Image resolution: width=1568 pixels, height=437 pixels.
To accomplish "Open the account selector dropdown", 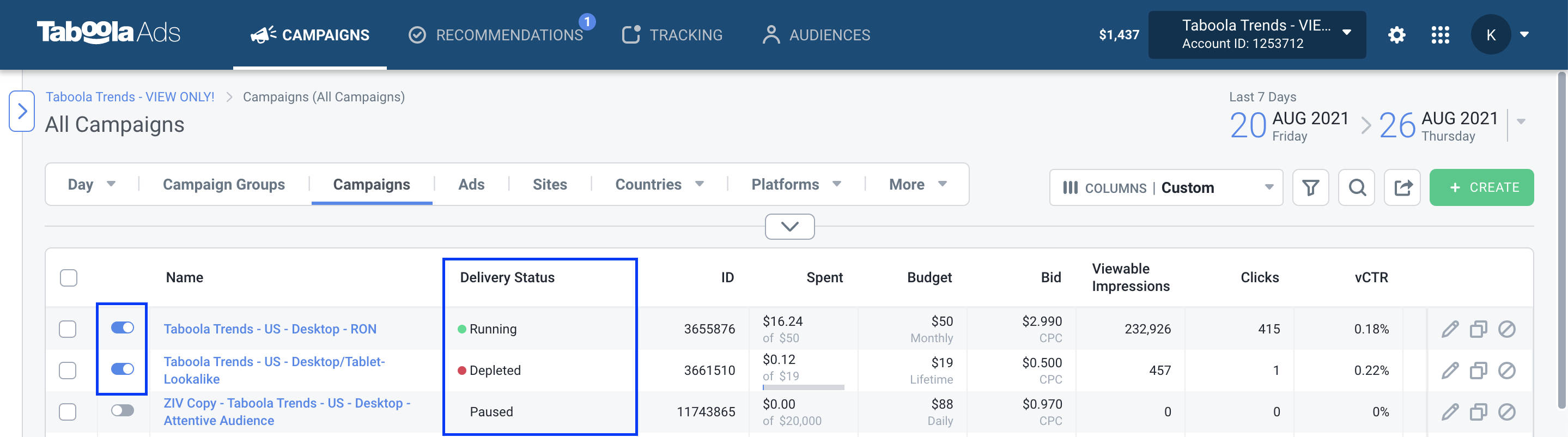I will click(1257, 35).
